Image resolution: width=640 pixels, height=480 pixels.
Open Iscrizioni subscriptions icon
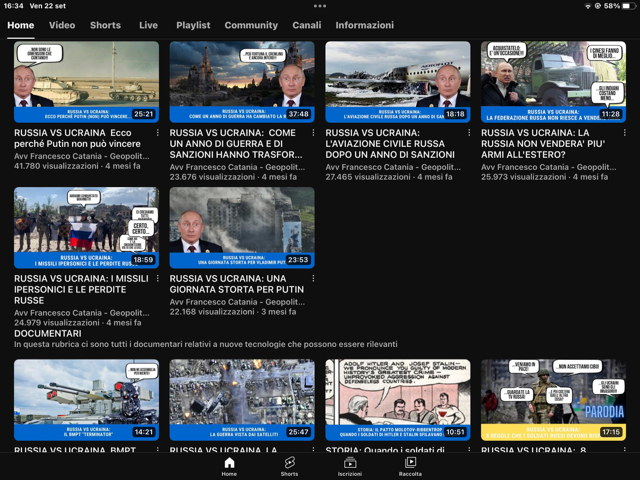pos(350,466)
